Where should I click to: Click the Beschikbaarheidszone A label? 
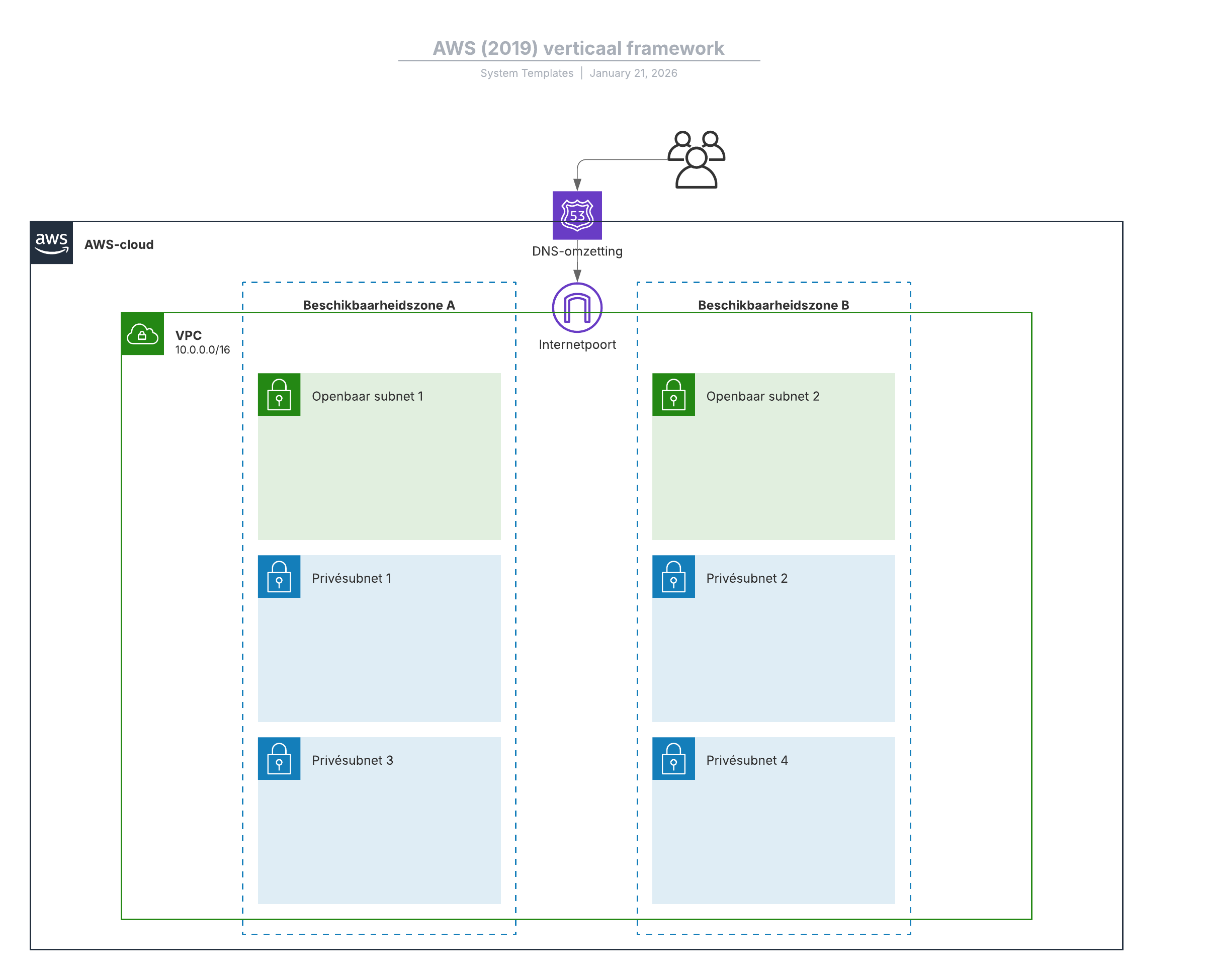[379, 305]
